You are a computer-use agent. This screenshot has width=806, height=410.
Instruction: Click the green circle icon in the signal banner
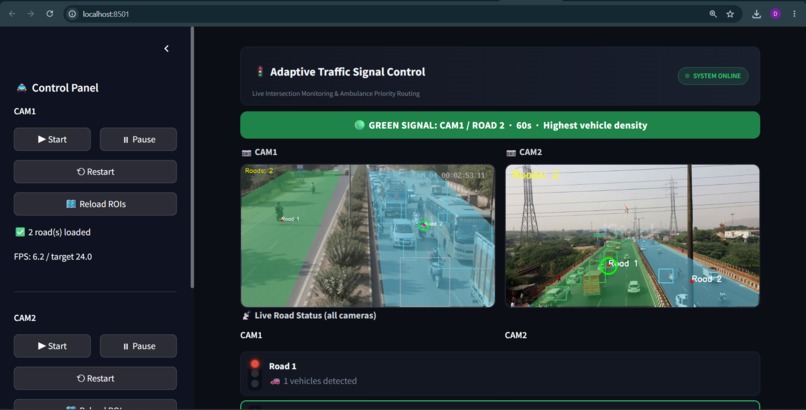pyautogui.click(x=359, y=125)
